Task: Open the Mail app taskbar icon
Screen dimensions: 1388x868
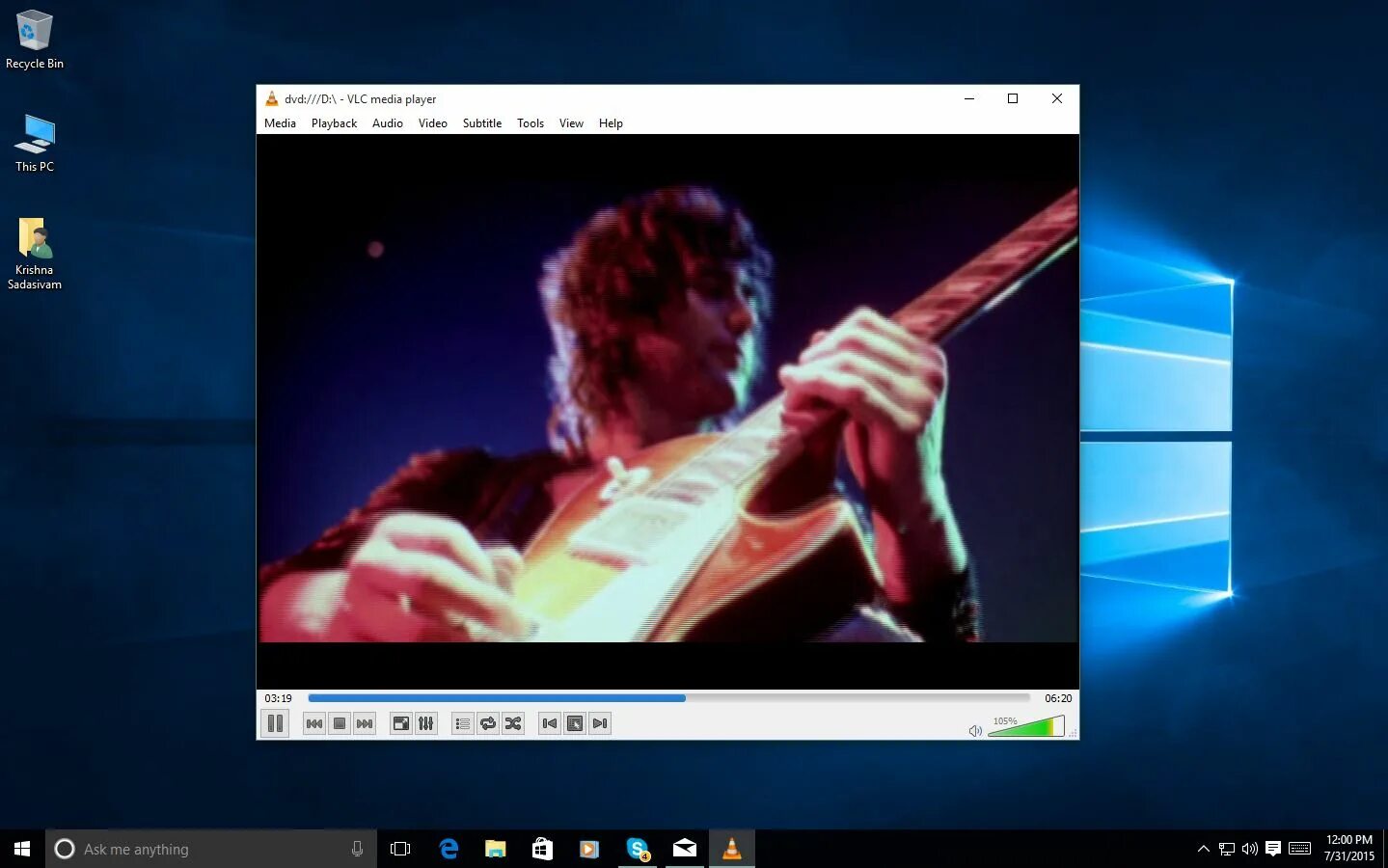Action: click(685, 849)
